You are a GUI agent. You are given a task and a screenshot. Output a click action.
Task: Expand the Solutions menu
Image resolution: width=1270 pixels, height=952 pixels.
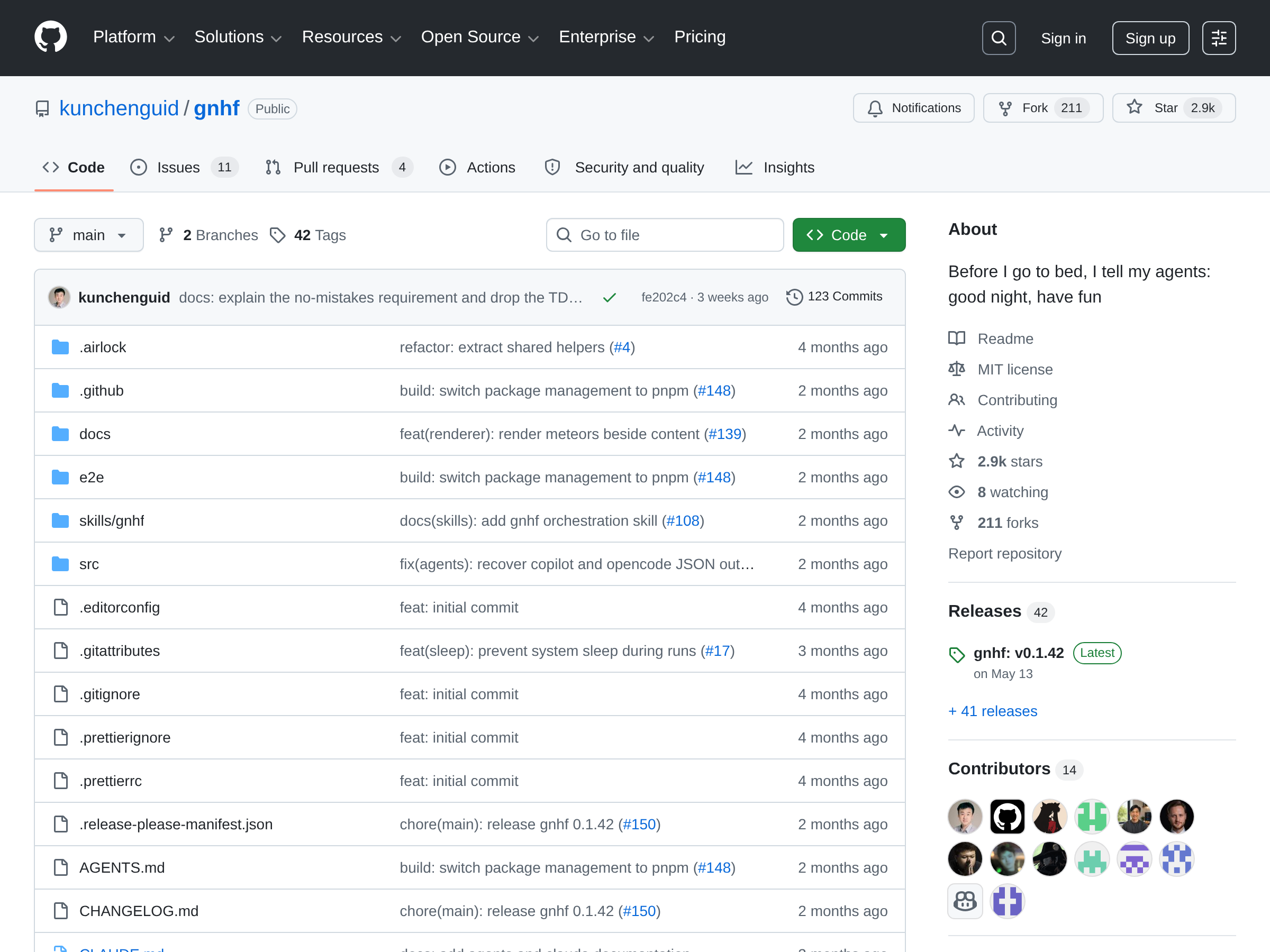click(x=238, y=38)
